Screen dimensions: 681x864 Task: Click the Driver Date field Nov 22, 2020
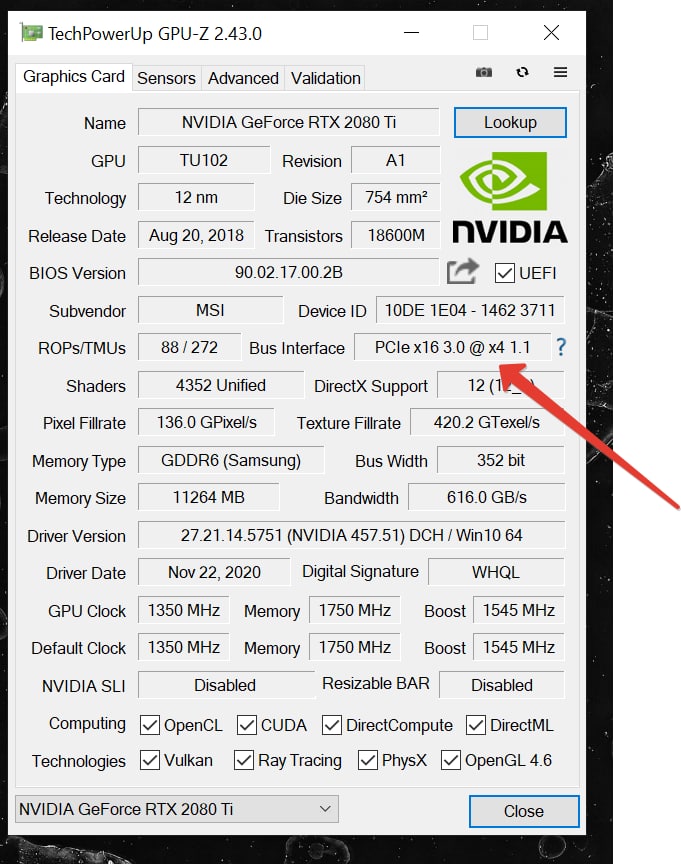click(214, 572)
